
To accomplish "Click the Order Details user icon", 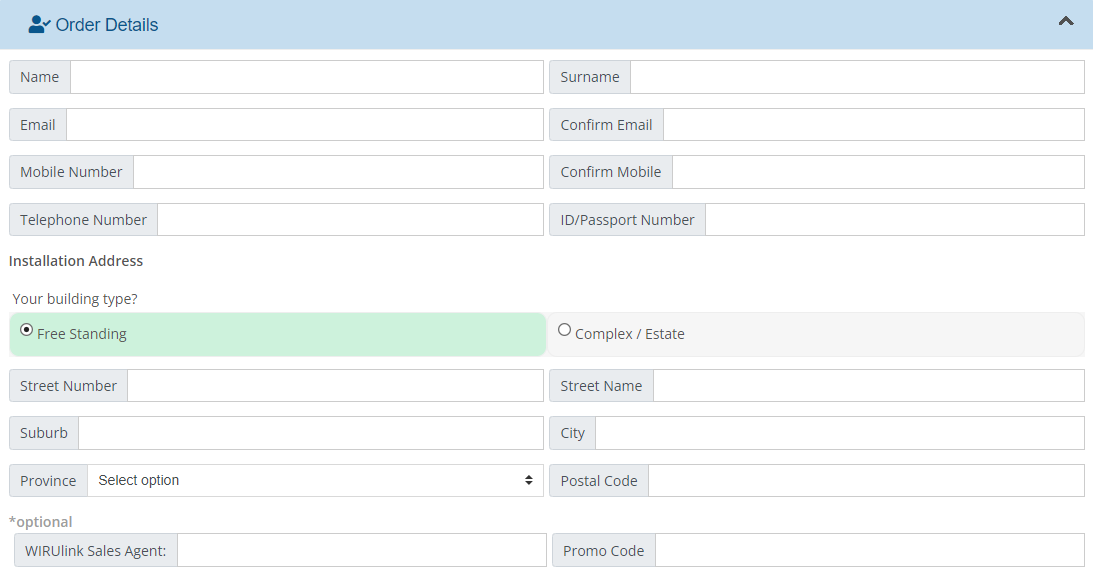I will [x=39, y=25].
